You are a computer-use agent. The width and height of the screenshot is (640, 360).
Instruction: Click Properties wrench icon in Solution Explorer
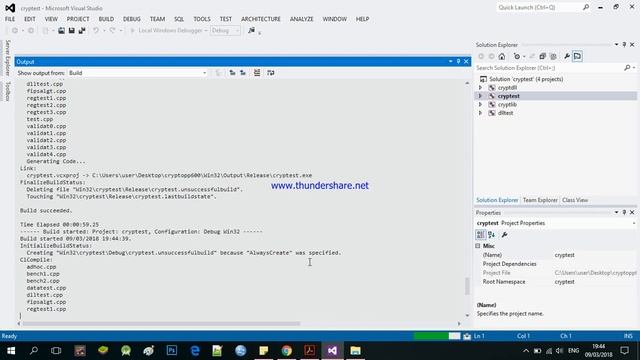(x=567, y=56)
